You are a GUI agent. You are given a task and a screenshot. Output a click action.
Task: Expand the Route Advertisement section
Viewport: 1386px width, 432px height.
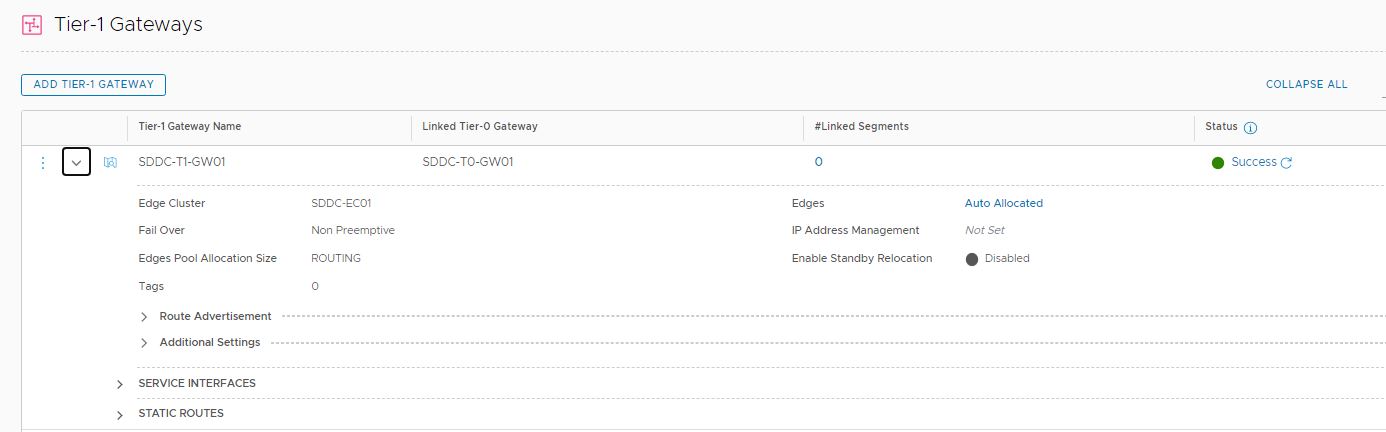pos(144,317)
